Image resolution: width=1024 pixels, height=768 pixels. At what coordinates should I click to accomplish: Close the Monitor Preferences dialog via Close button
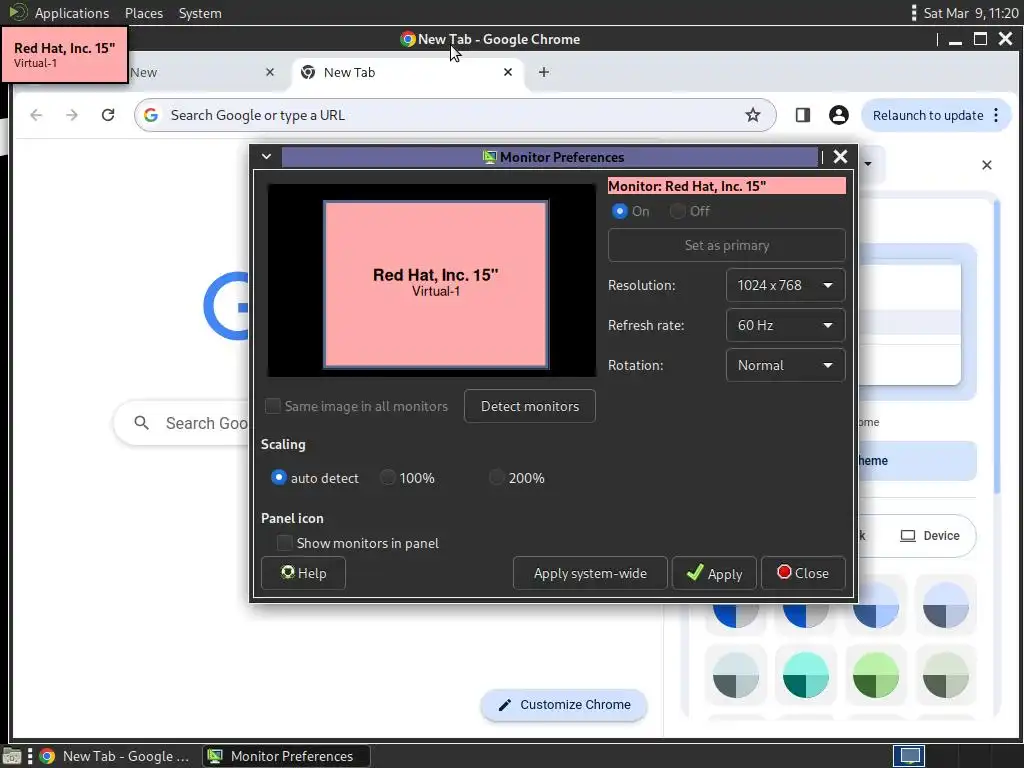803,573
